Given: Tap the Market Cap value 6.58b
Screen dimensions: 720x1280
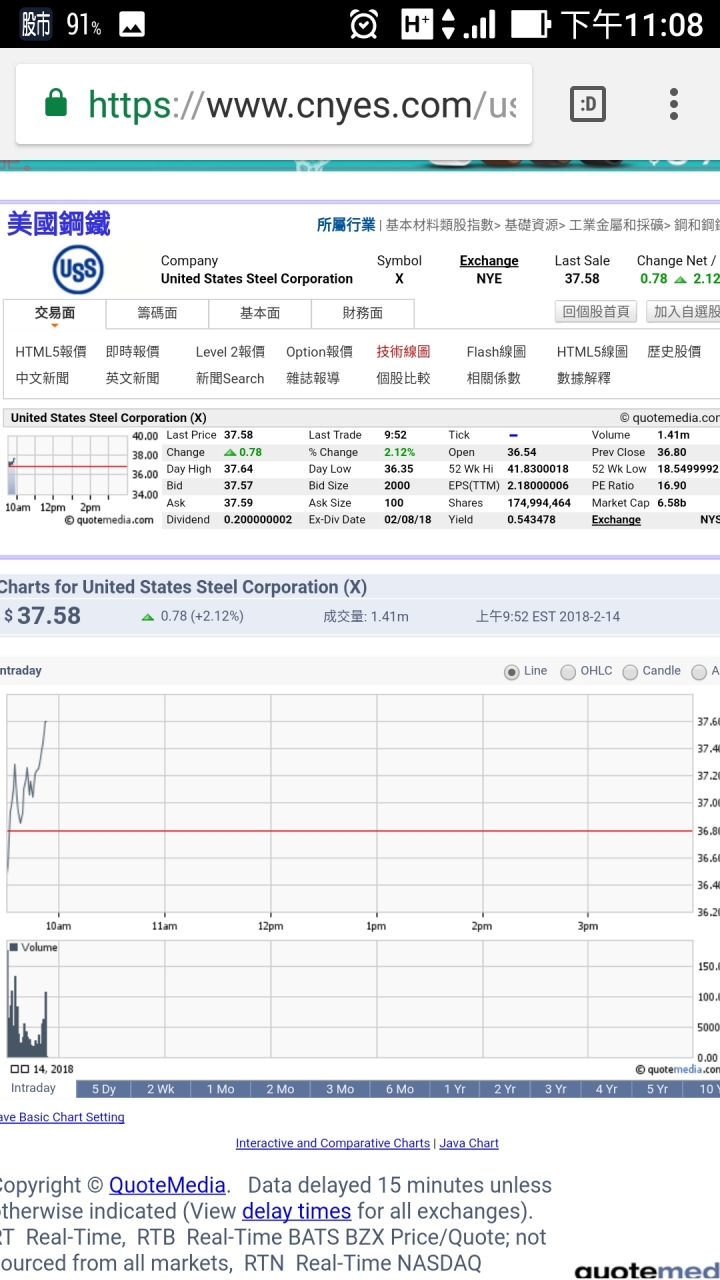Looking at the screenshot, I should coord(672,503).
